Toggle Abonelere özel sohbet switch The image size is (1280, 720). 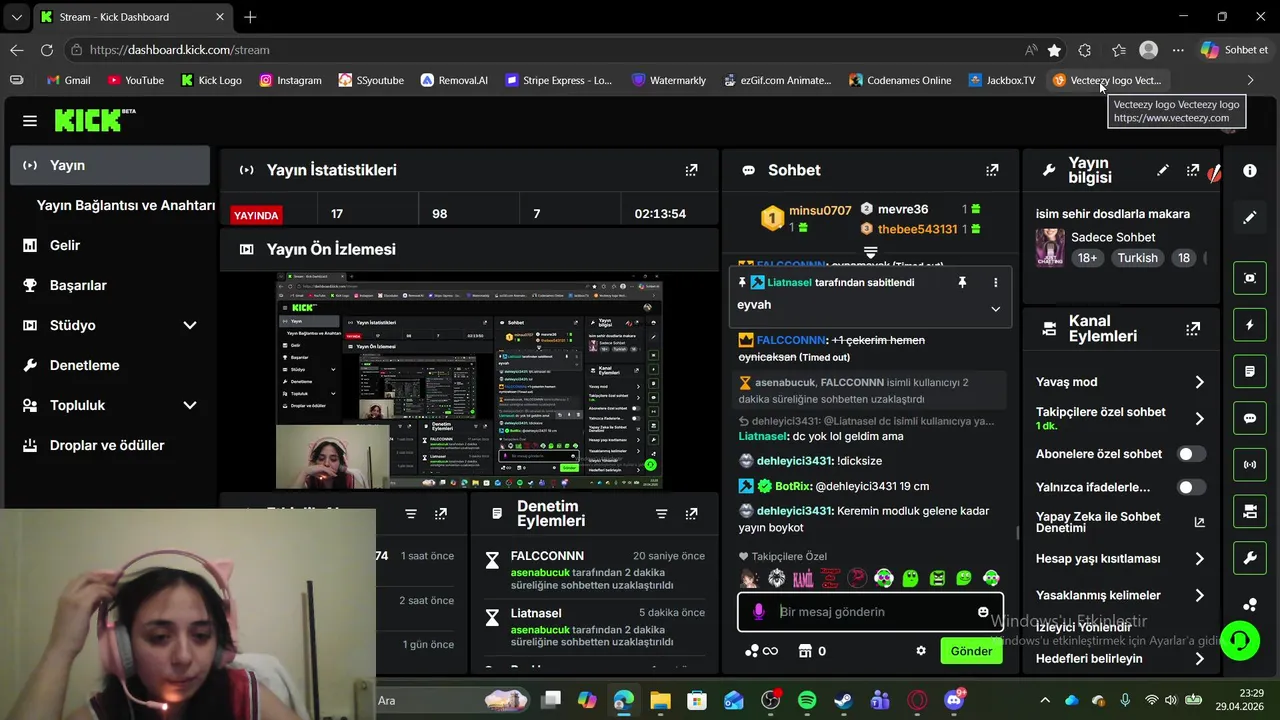(x=1190, y=454)
